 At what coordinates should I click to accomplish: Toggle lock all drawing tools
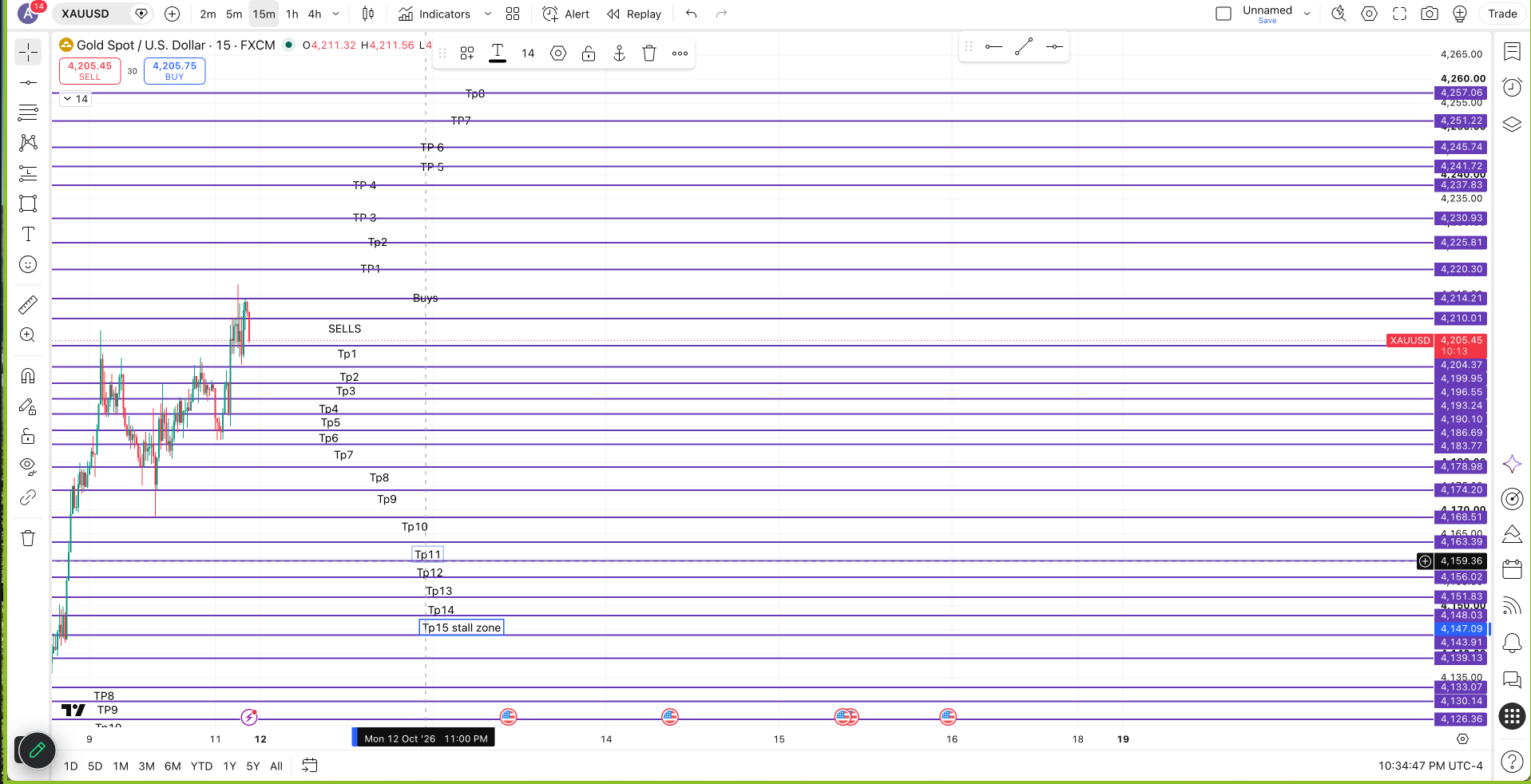pos(28,436)
